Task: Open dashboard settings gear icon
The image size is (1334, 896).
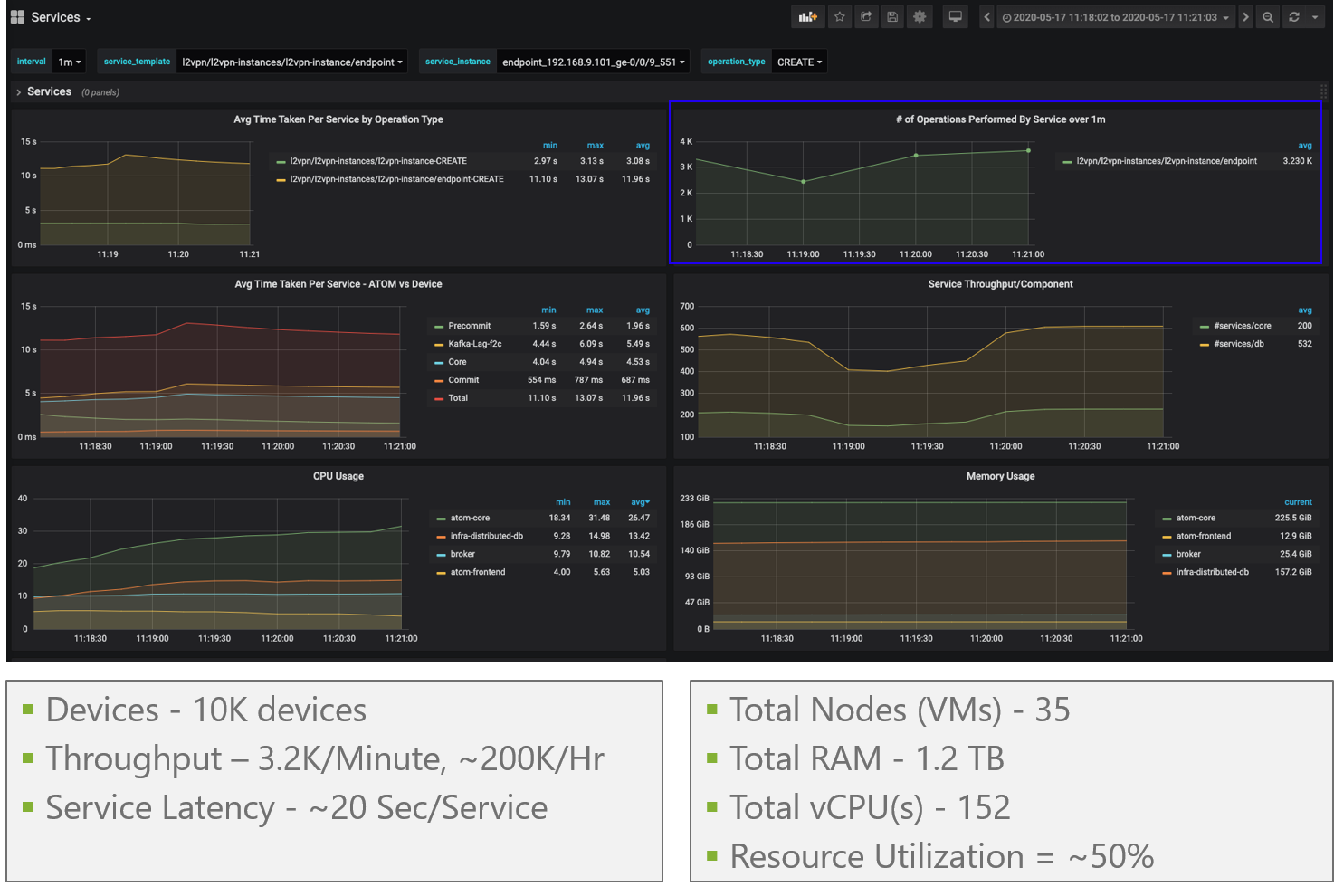Action: (x=920, y=17)
